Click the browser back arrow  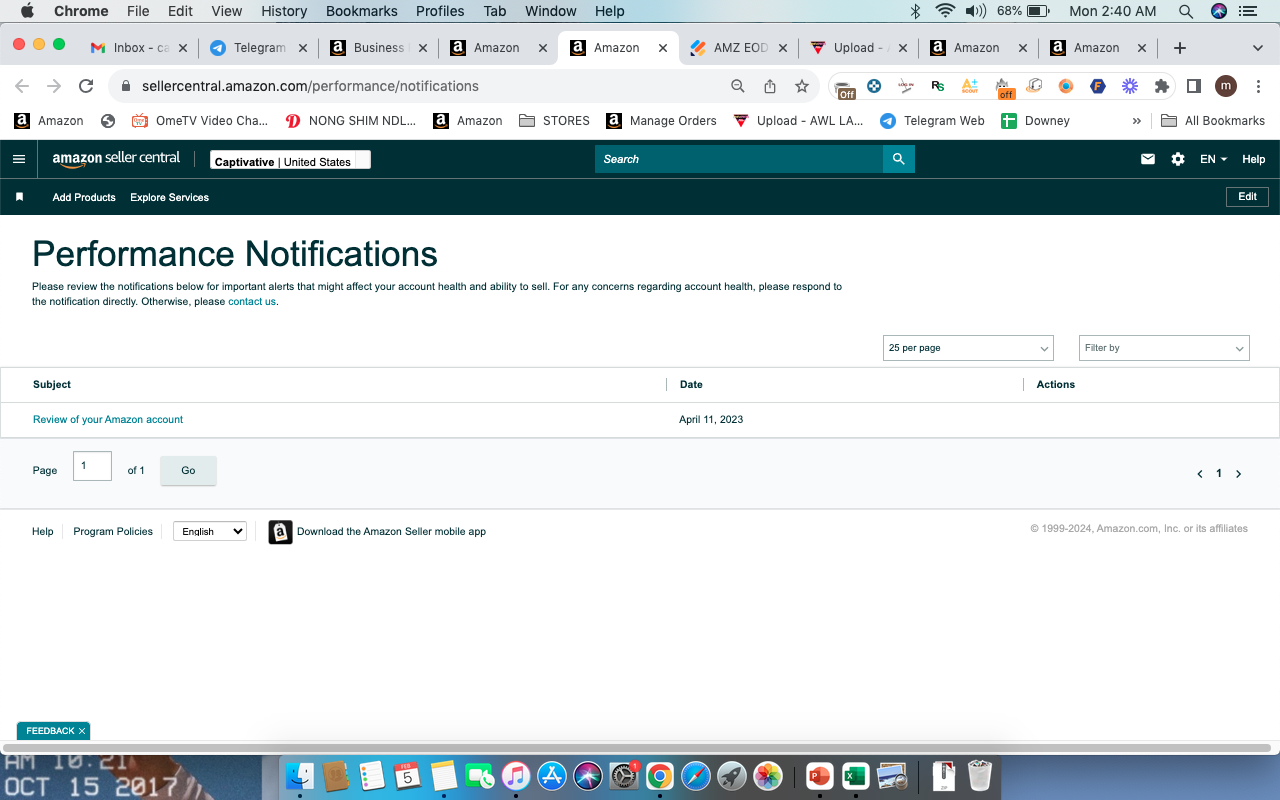(22, 86)
